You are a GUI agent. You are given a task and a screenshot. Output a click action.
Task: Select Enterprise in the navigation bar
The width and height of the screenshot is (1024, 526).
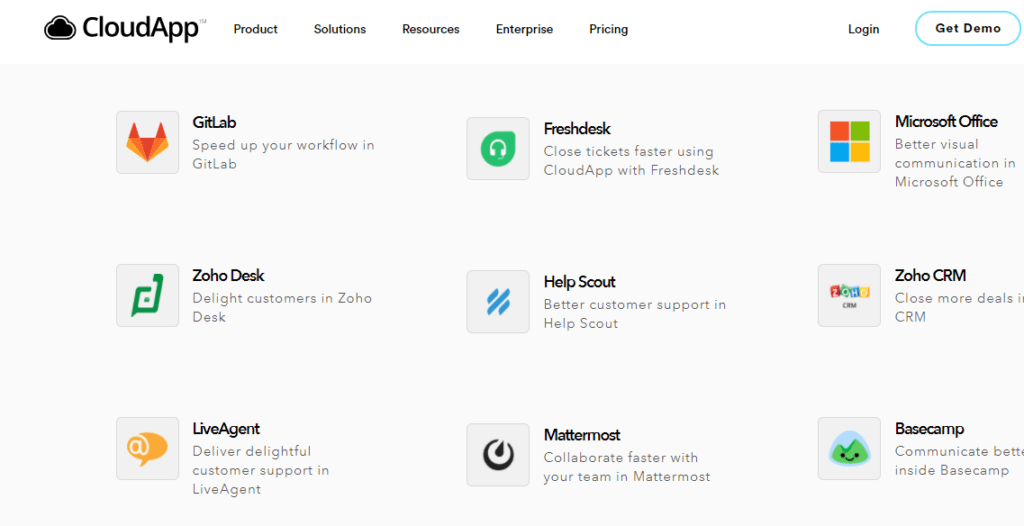(524, 29)
